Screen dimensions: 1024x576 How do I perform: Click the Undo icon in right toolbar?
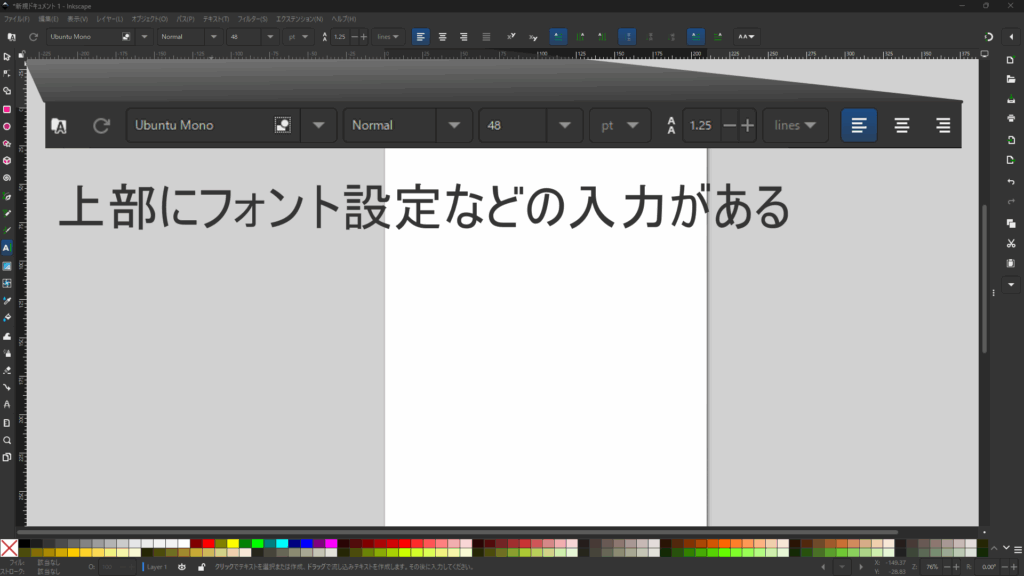point(1011,181)
